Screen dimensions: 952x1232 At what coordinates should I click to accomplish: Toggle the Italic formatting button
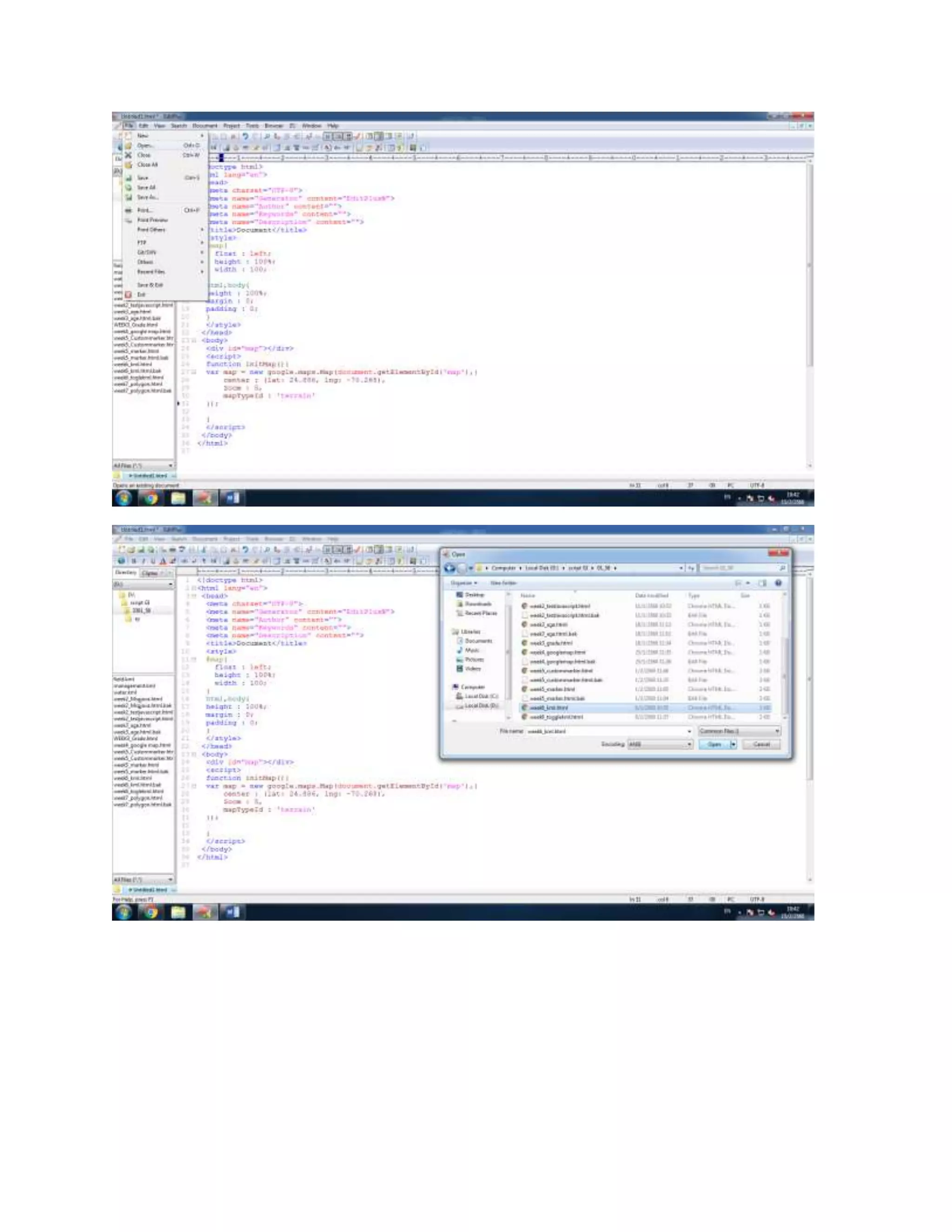pyautogui.click(x=143, y=561)
